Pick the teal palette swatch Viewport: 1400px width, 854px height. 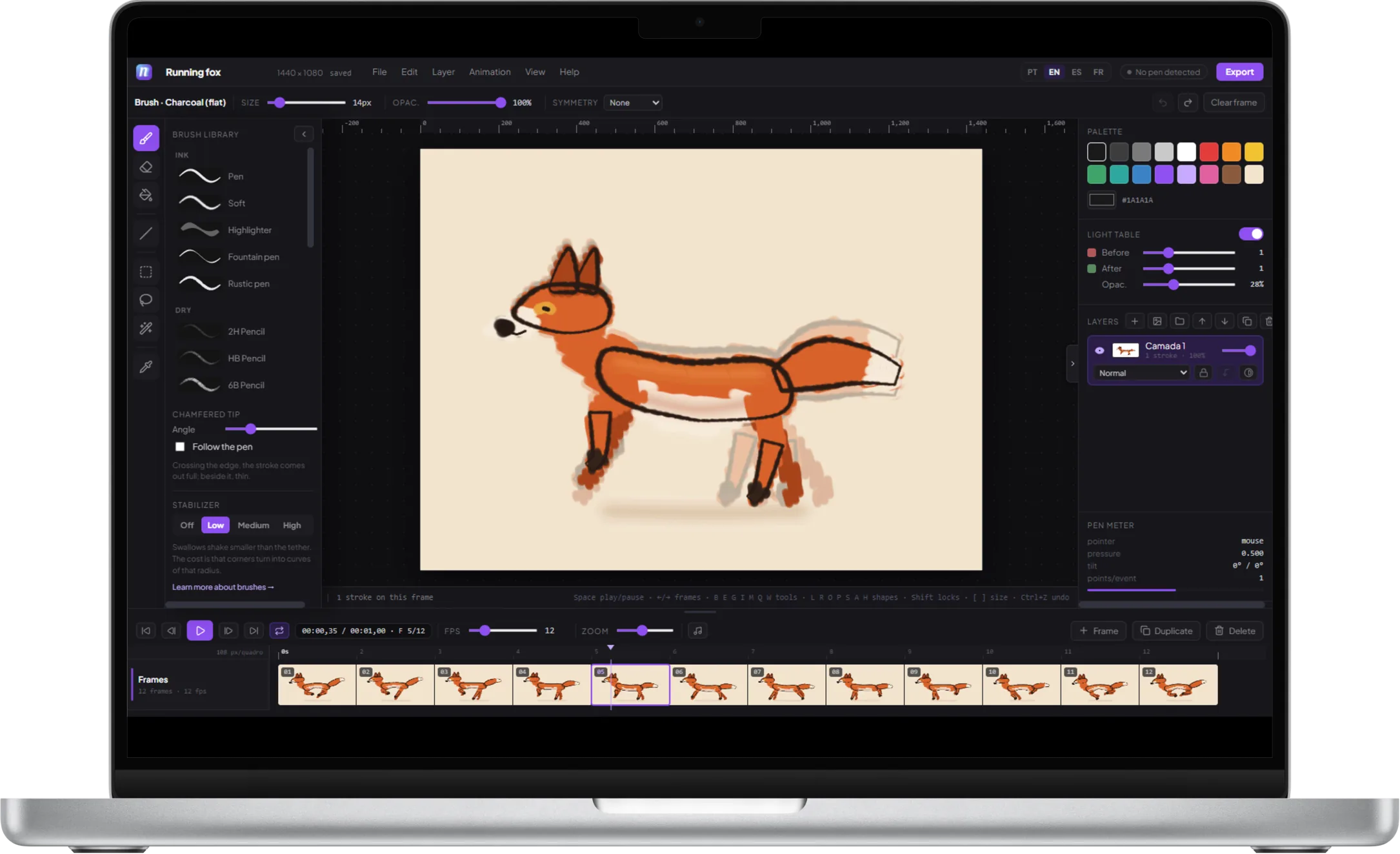coord(1119,174)
